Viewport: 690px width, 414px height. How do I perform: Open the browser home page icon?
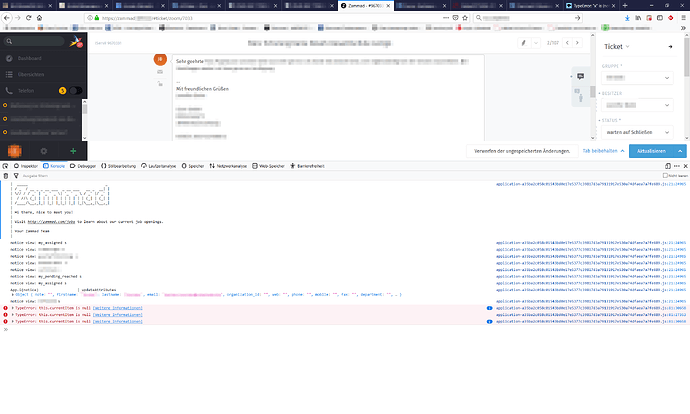(39, 18)
